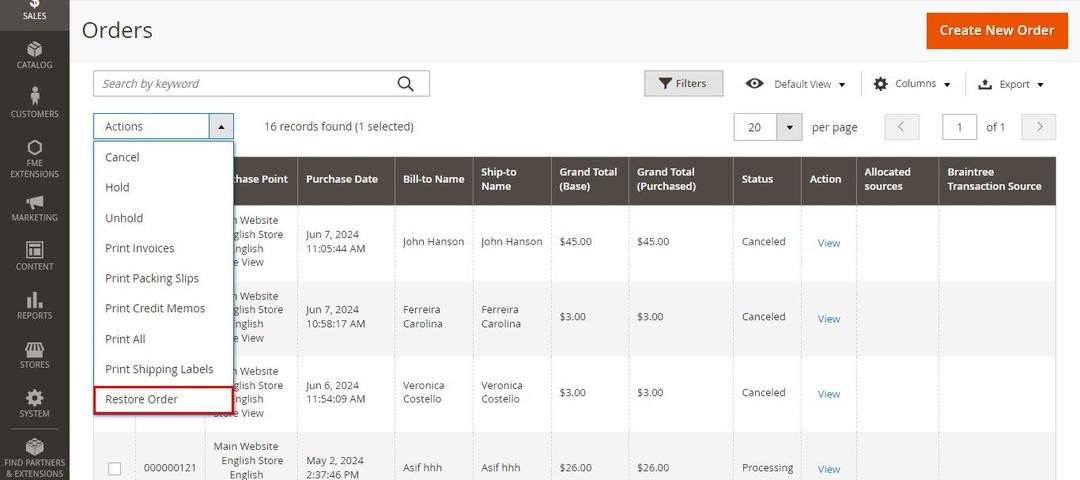Click the search magnifier icon
This screenshot has height=480, width=1080.
pos(405,84)
